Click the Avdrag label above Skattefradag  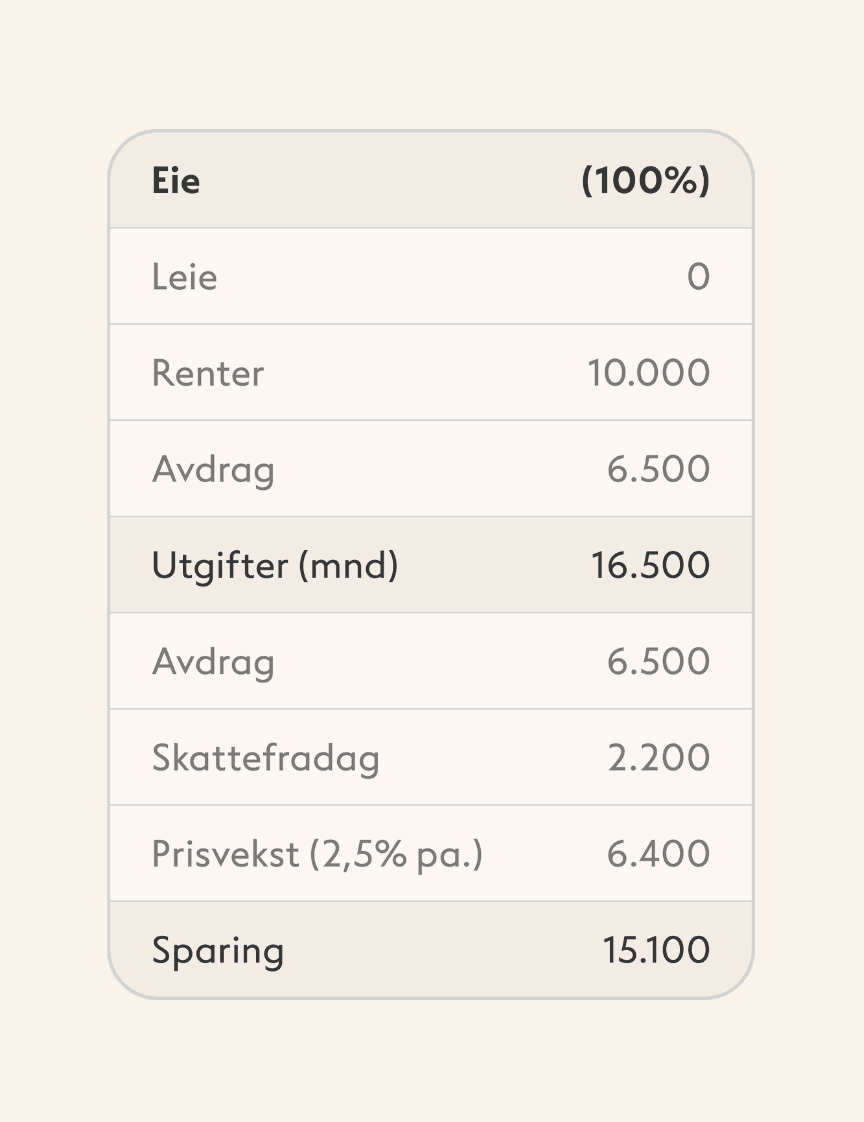[x=213, y=661]
